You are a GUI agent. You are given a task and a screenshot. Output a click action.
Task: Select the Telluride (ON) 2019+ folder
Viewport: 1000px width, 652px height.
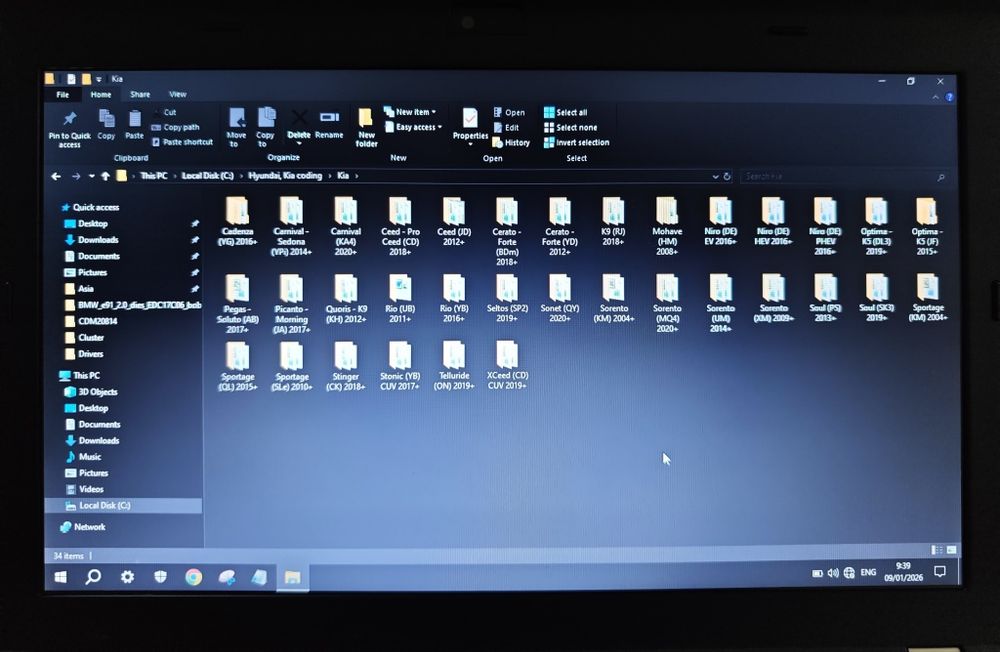454,367
